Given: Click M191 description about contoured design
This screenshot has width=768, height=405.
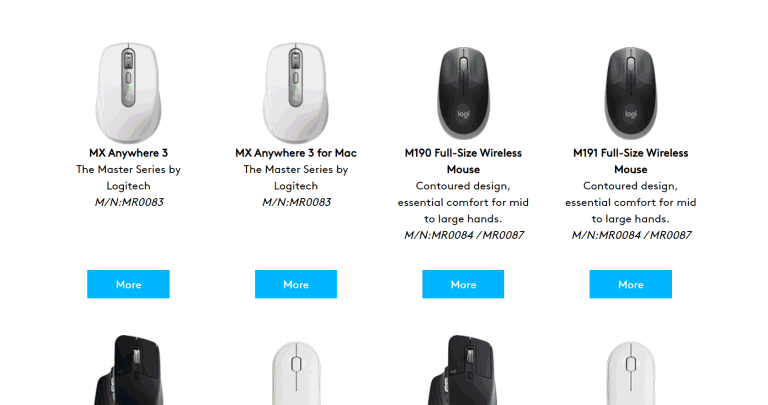Looking at the screenshot, I should (x=630, y=202).
